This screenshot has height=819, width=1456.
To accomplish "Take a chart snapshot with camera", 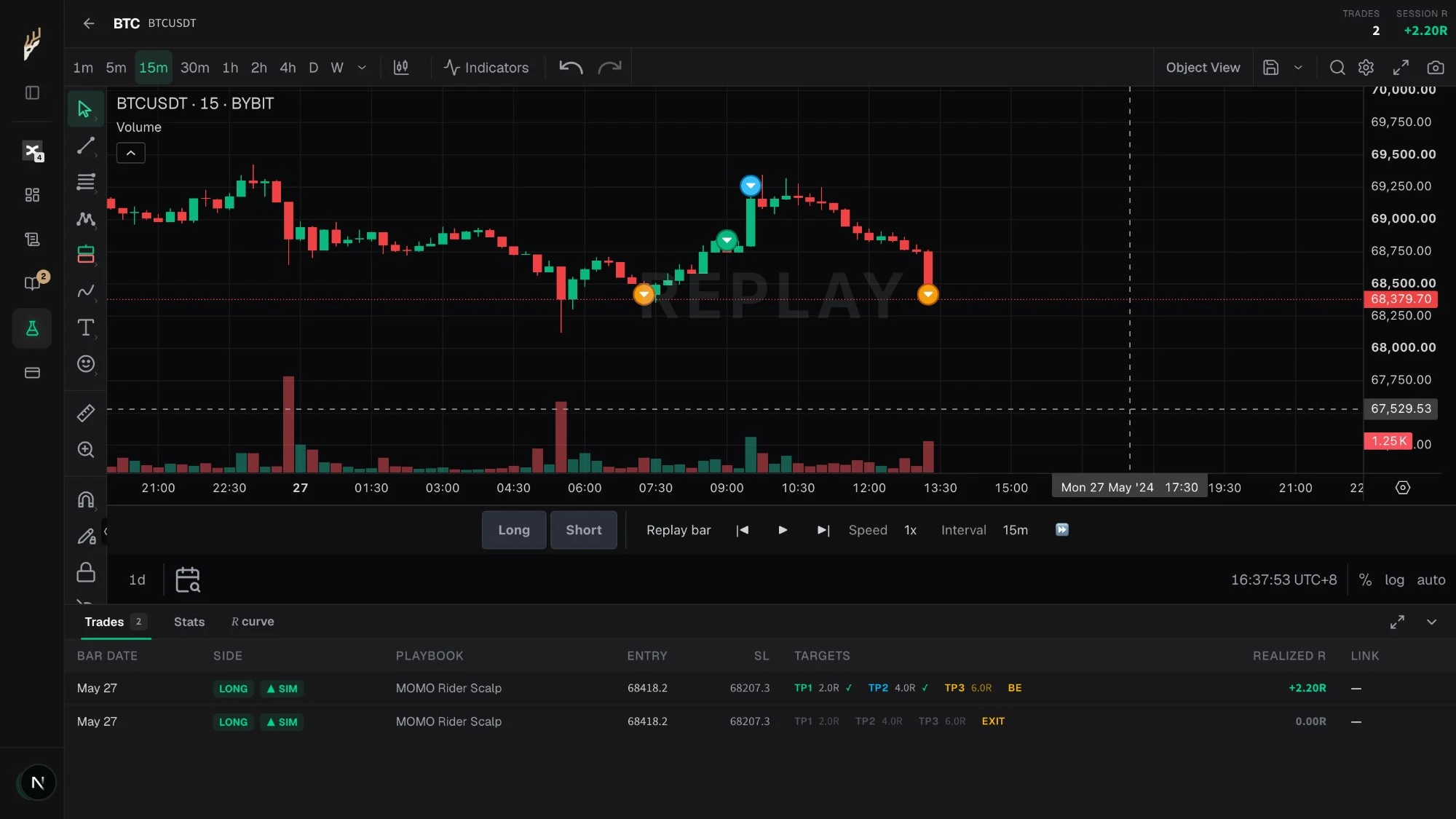I will pyautogui.click(x=1435, y=68).
